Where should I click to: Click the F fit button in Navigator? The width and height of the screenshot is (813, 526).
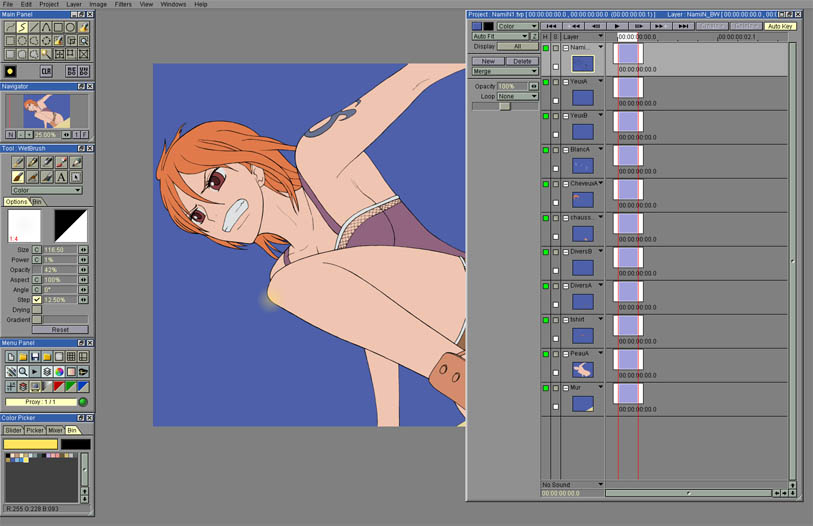click(85, 134)
